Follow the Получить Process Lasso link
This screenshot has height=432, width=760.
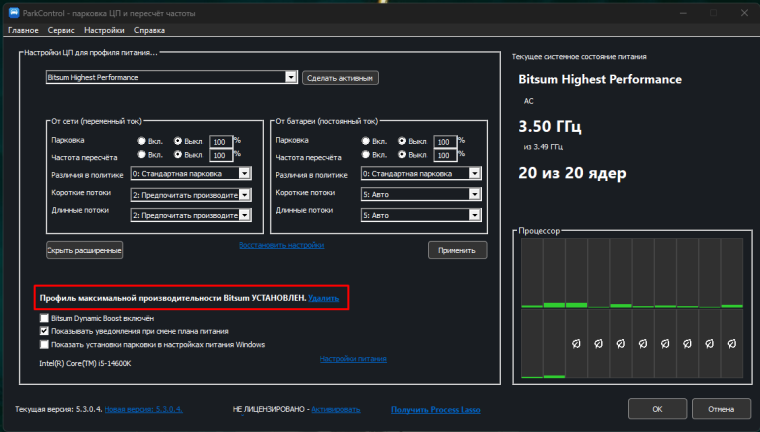pos(435,410)
